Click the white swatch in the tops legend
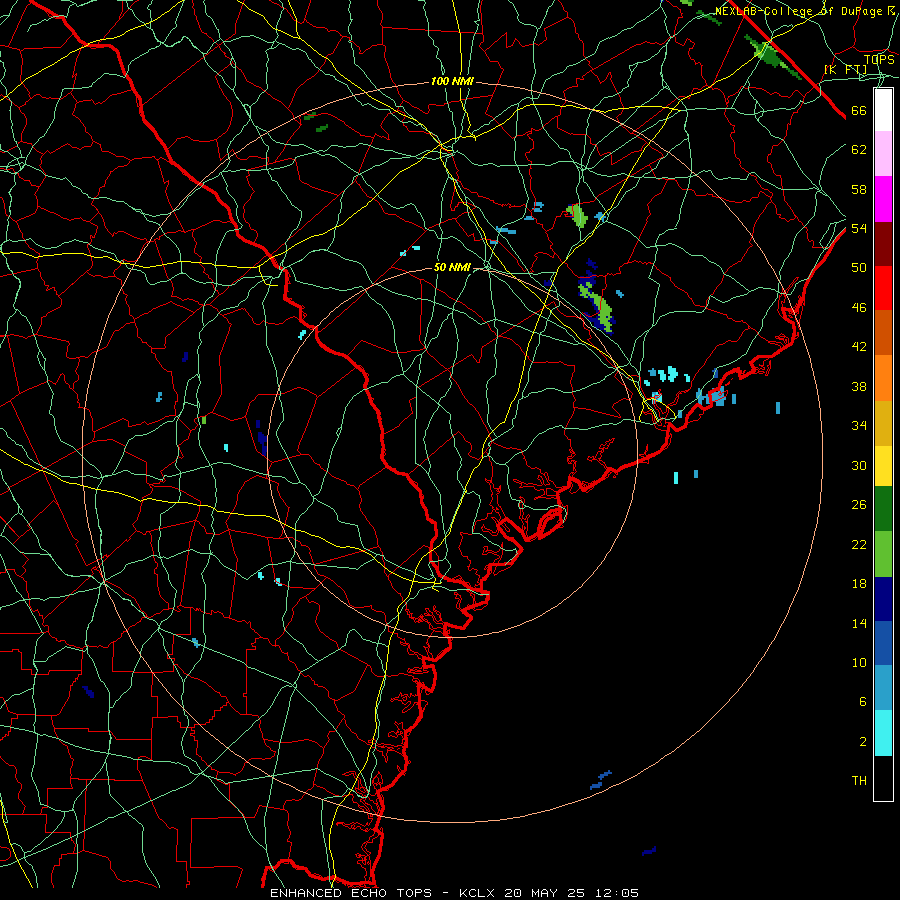 tap(883, 110)
